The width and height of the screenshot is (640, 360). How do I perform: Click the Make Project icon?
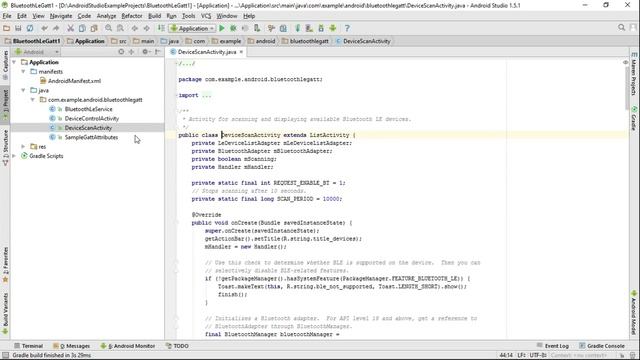(x=161, y=28)
